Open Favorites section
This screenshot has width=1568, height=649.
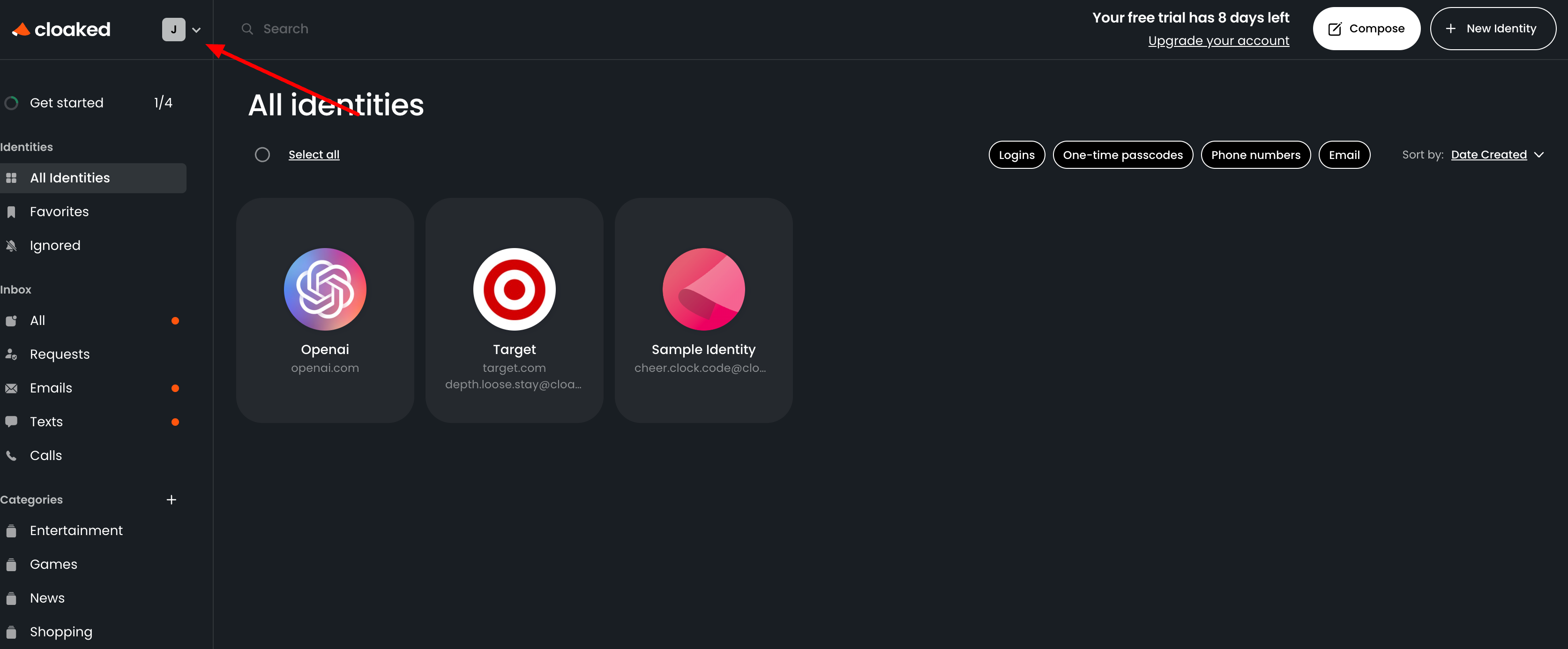tap(59, 212)
